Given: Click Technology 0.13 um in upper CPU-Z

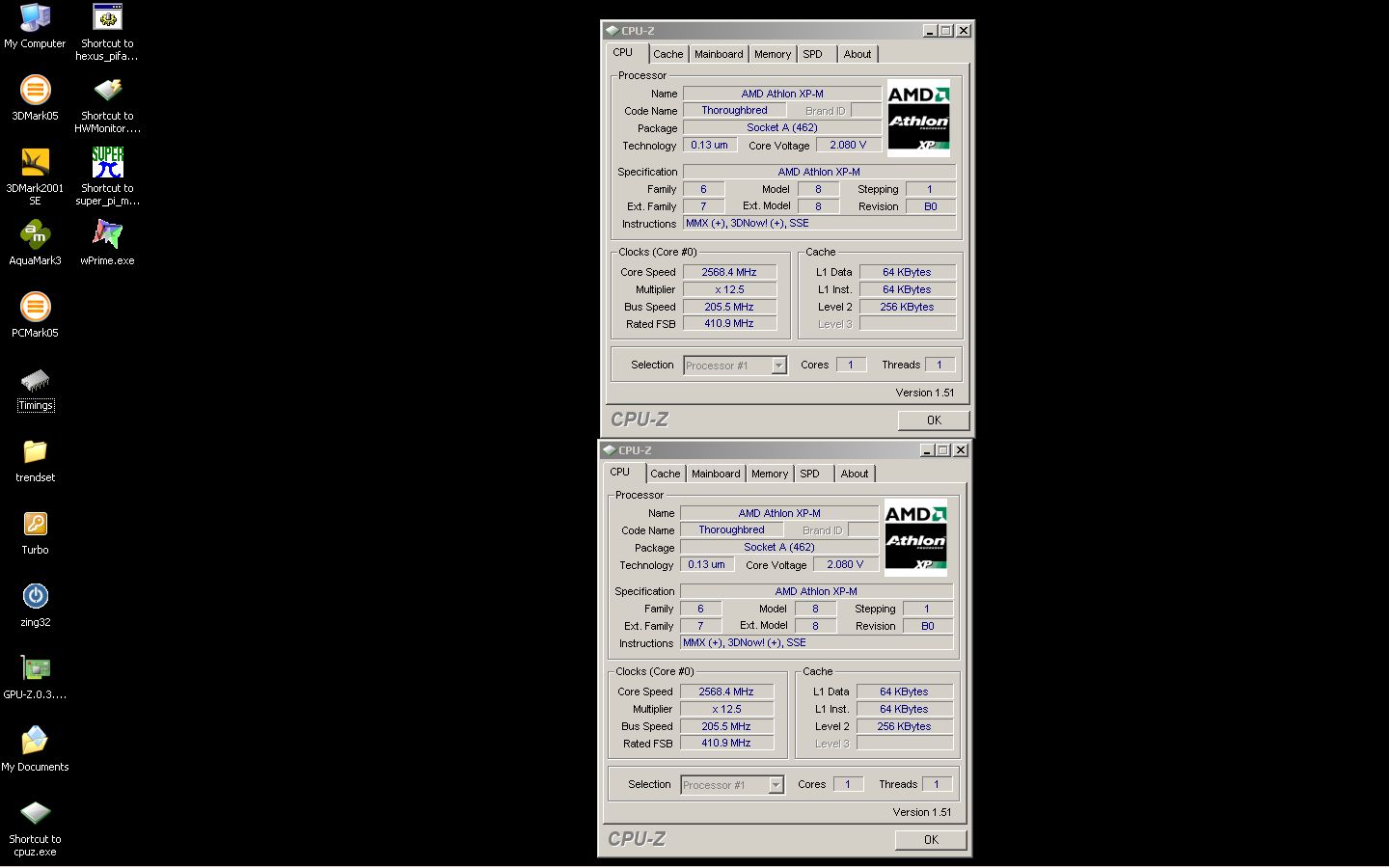Looking at the screenshot, I should tap(709, 145).
